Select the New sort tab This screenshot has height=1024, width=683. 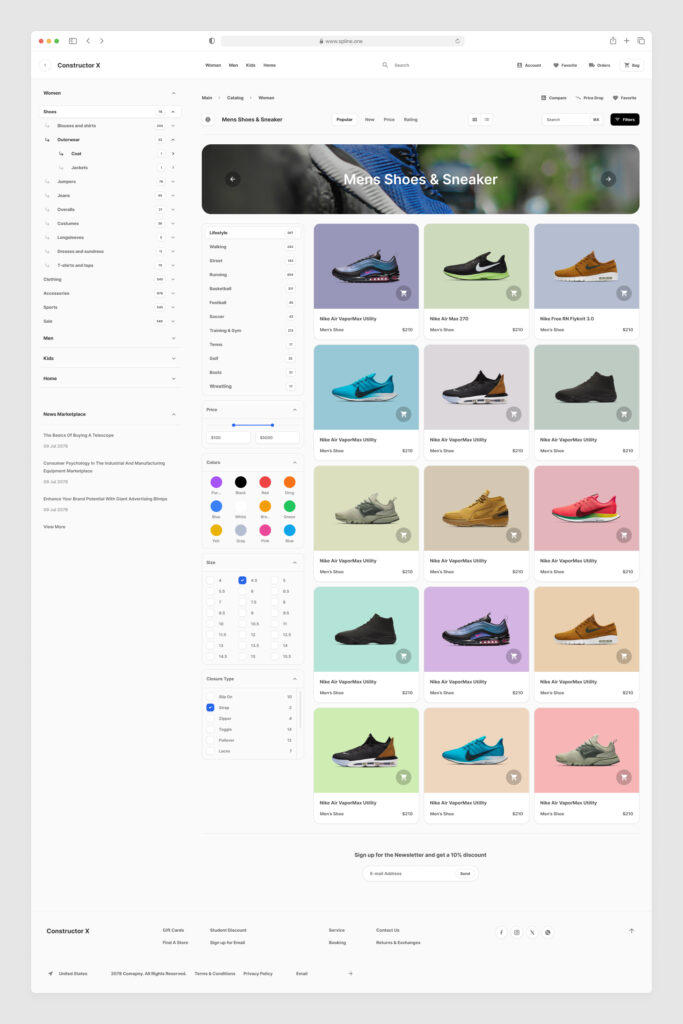tap(370, 120)
